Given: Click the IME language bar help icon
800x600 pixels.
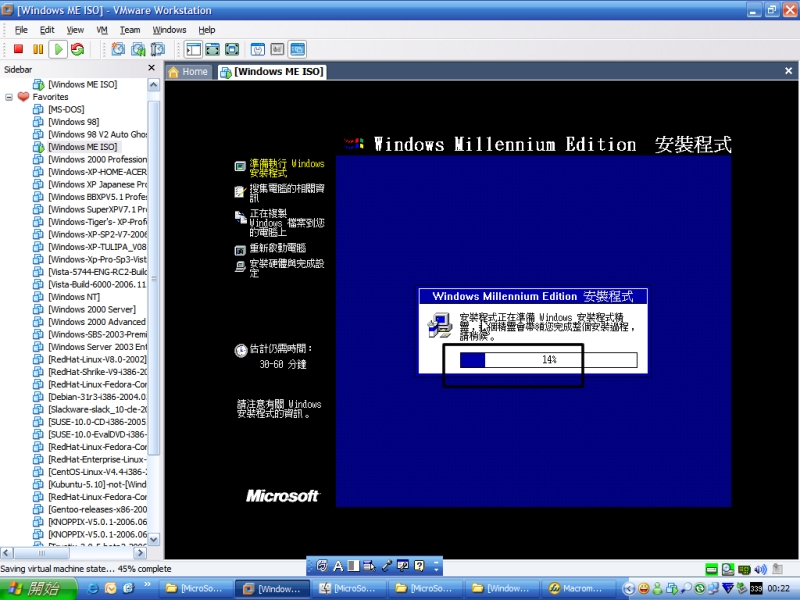Looking at the screenshot, I should (419, 566).
